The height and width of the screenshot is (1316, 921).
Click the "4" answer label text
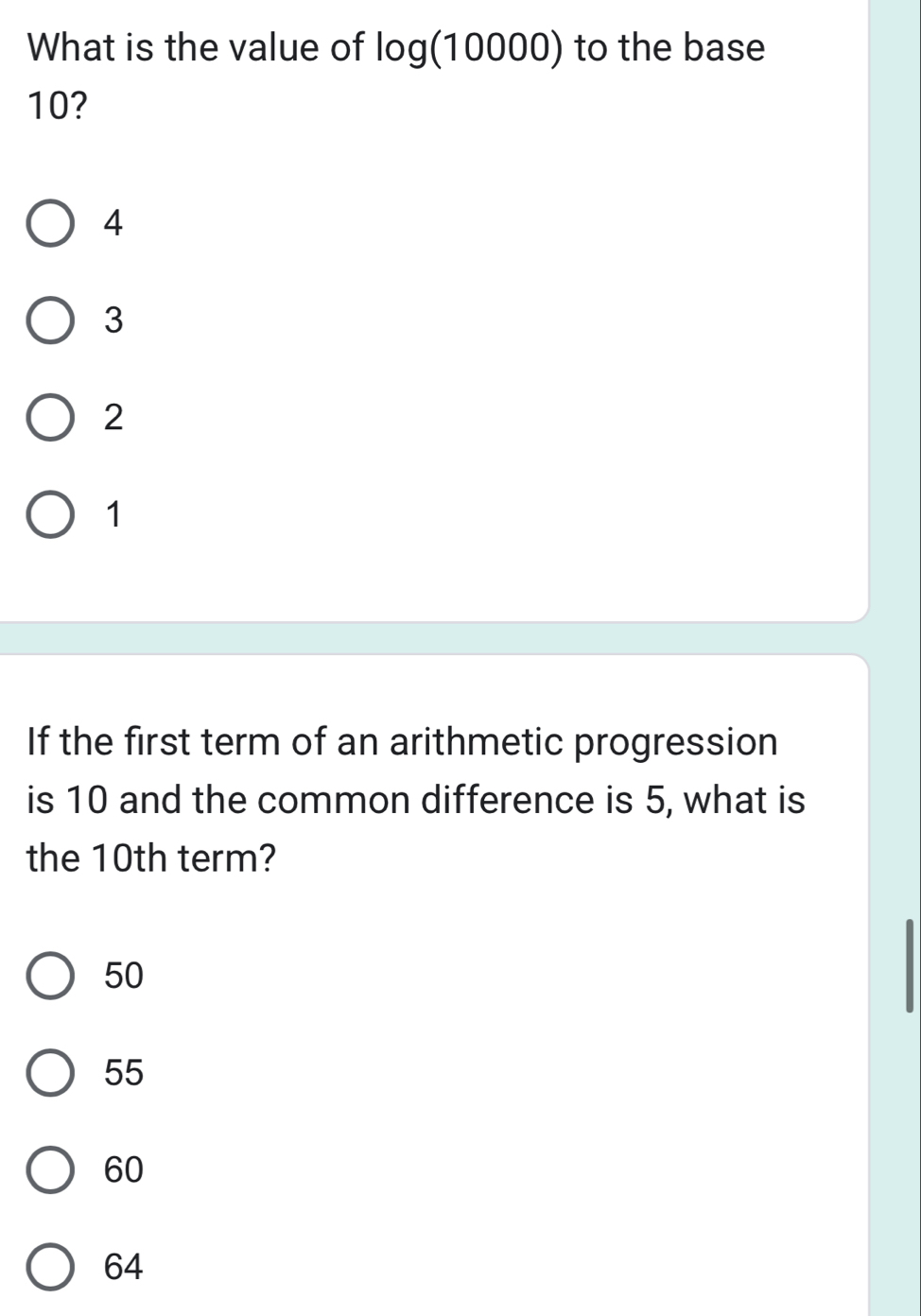coord(113,223)
